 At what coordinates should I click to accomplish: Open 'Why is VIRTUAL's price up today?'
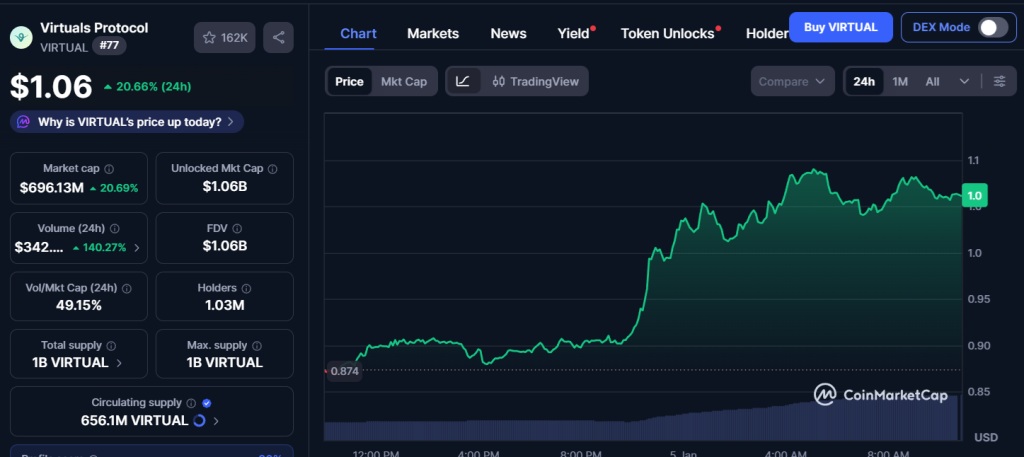[x=127, y=122]
